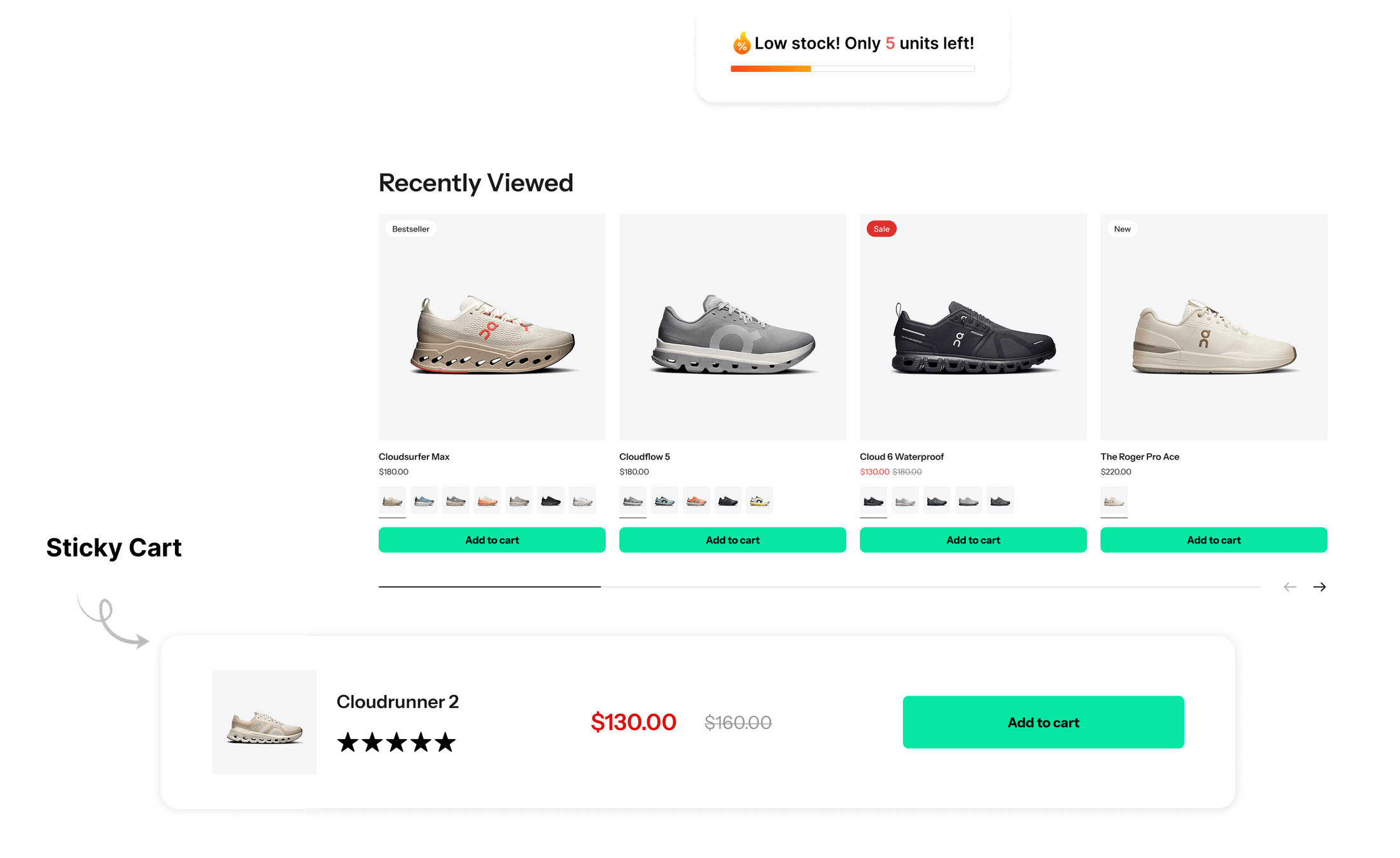Select the blue Cloudsurfer Max color variant
This screenshot has width=1400, height=858.
coord(424,501)
